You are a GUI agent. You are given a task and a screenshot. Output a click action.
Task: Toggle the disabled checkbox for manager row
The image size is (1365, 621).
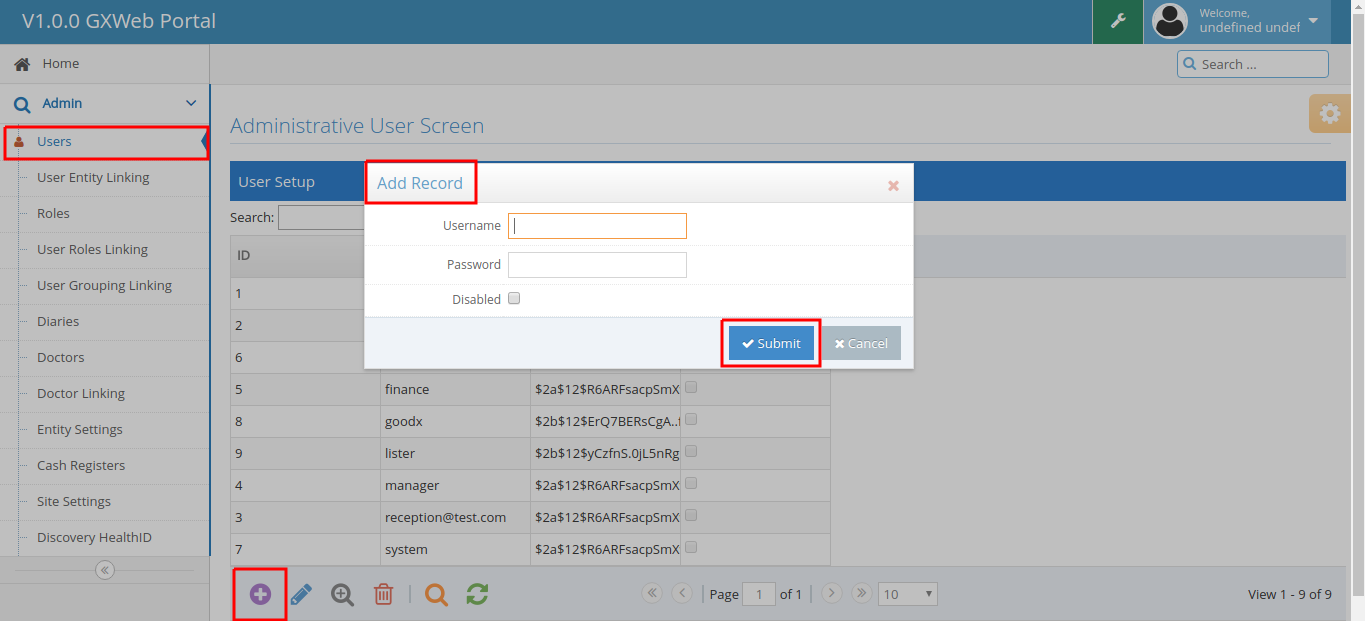pyautogui.click(x=691, y=484)
